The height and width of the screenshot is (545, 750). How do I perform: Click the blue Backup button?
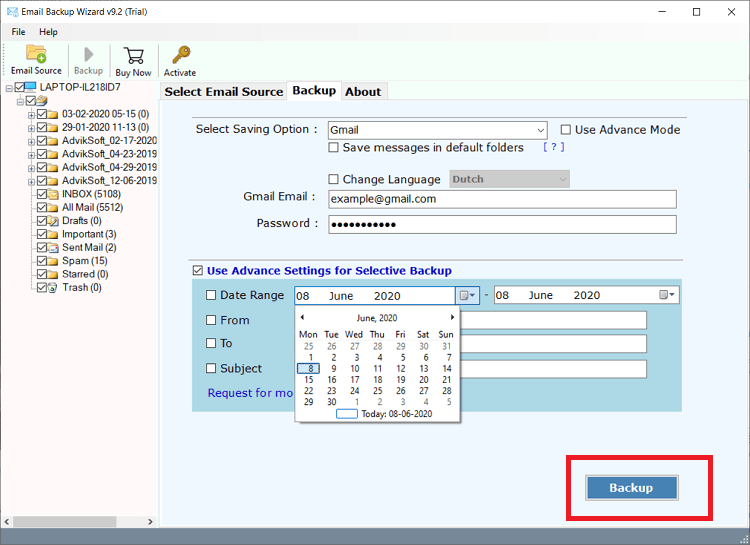tap(631, 488)
